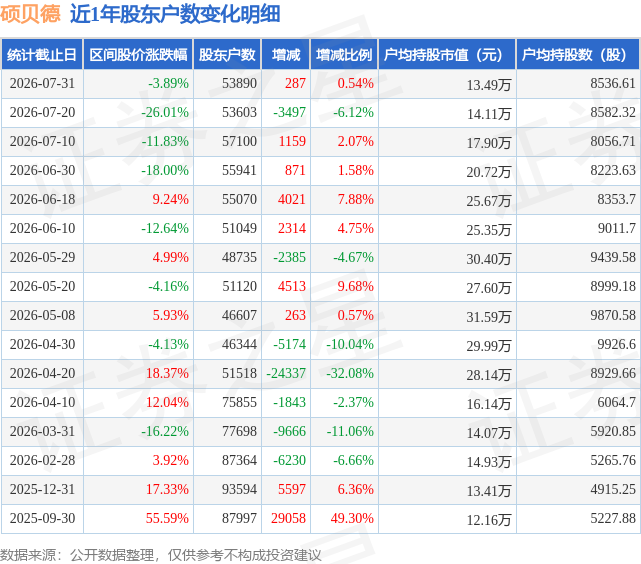Viewport: 641px width, 564px height.
Task: Select the 2026-07-31 date cell
Action: click(43, 83)
